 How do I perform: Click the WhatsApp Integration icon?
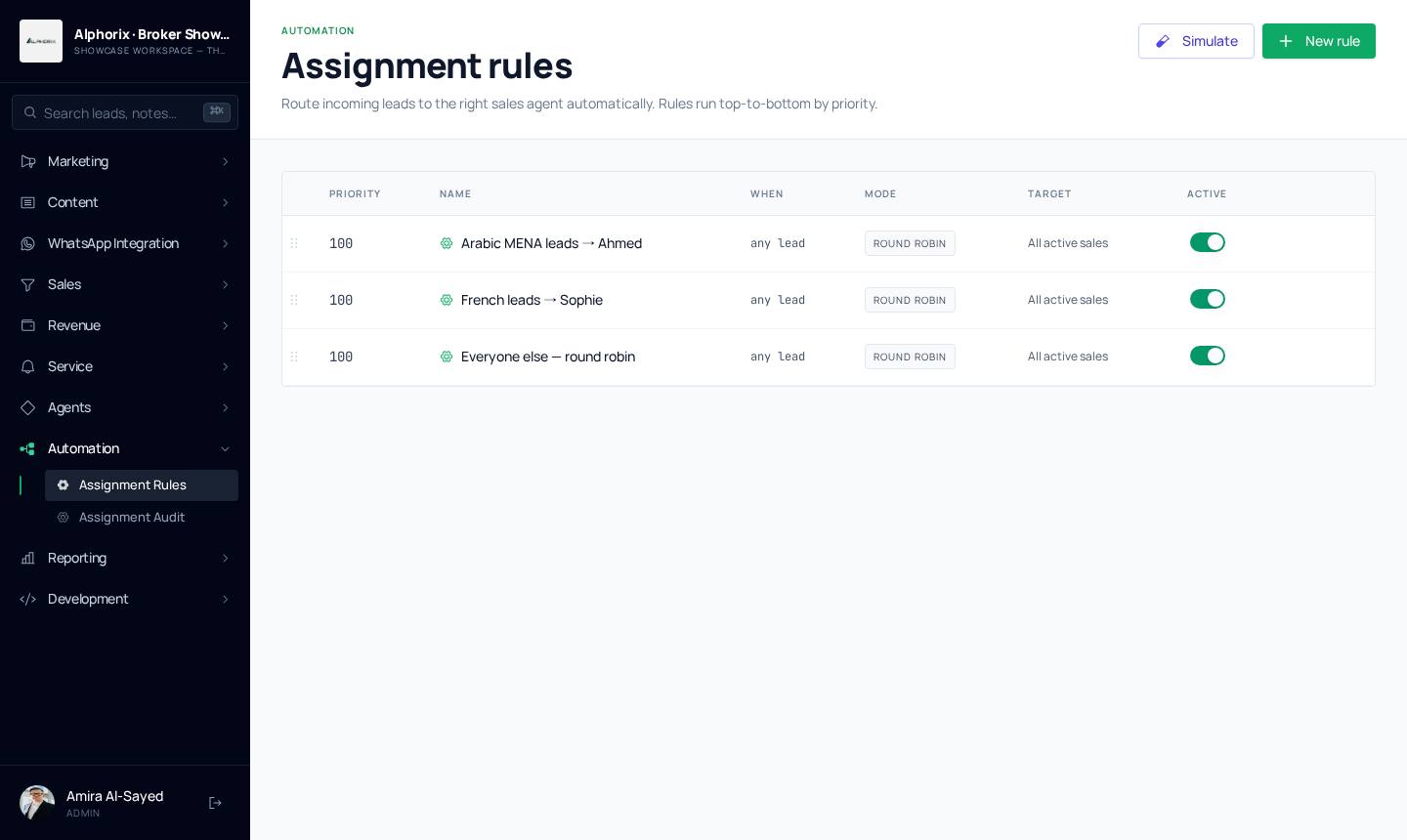coord(27,243)
